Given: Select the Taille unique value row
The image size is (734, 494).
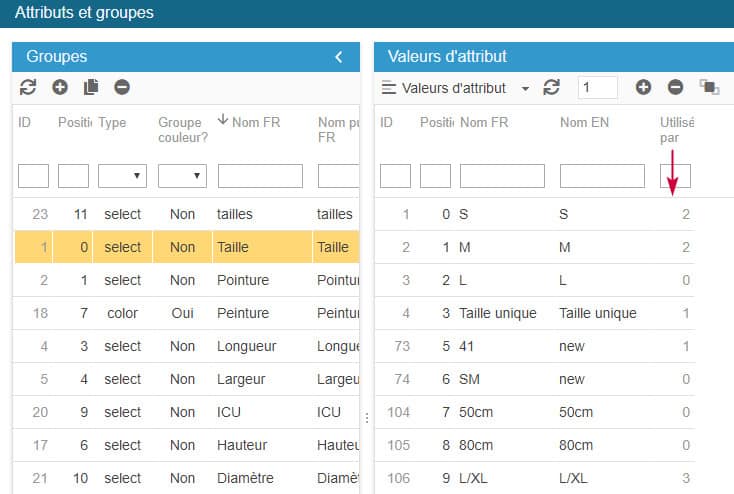Looking at the screenshot, I should point(535,313).
